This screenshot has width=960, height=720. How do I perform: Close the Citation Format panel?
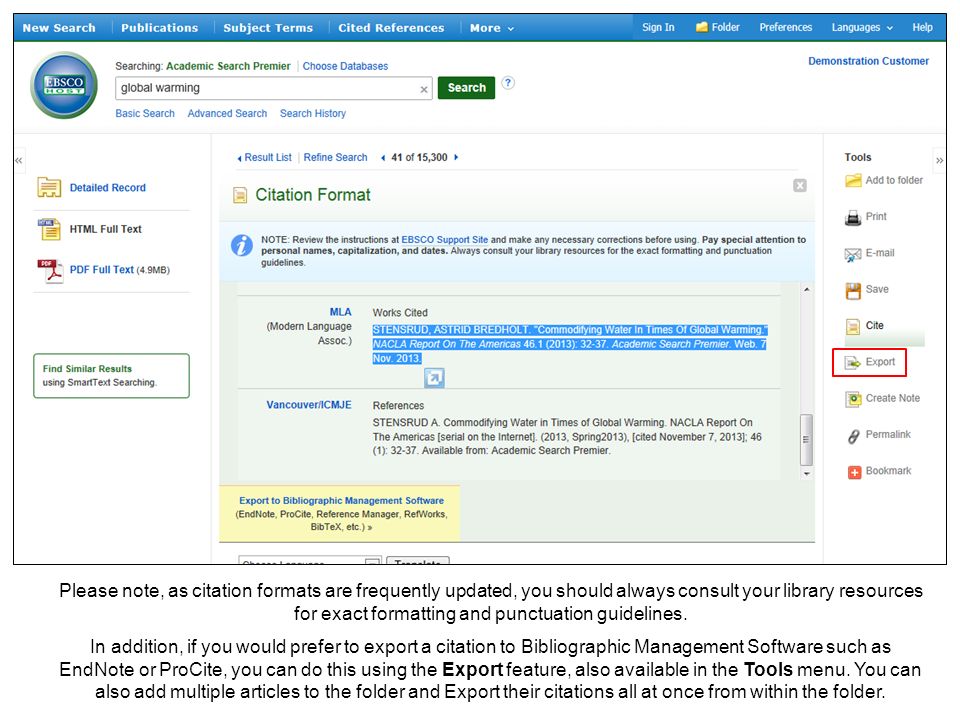pyautogui.click(x=800, y=186)
